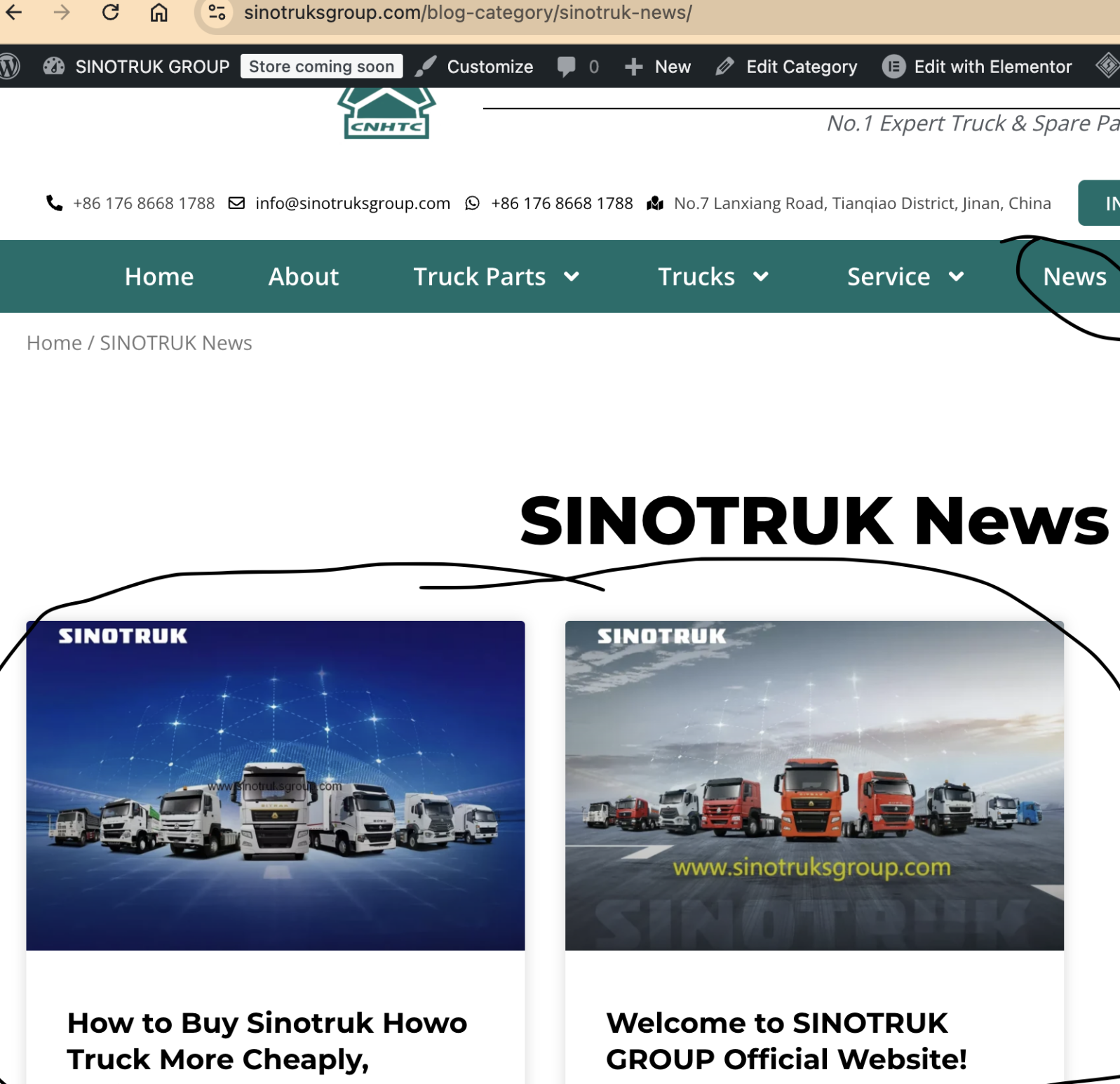The width and height of the screenshot is (1120, 1084).
Task: Click Home breadcrumb link
Action: pyautogui.click(x=54, y=343)
